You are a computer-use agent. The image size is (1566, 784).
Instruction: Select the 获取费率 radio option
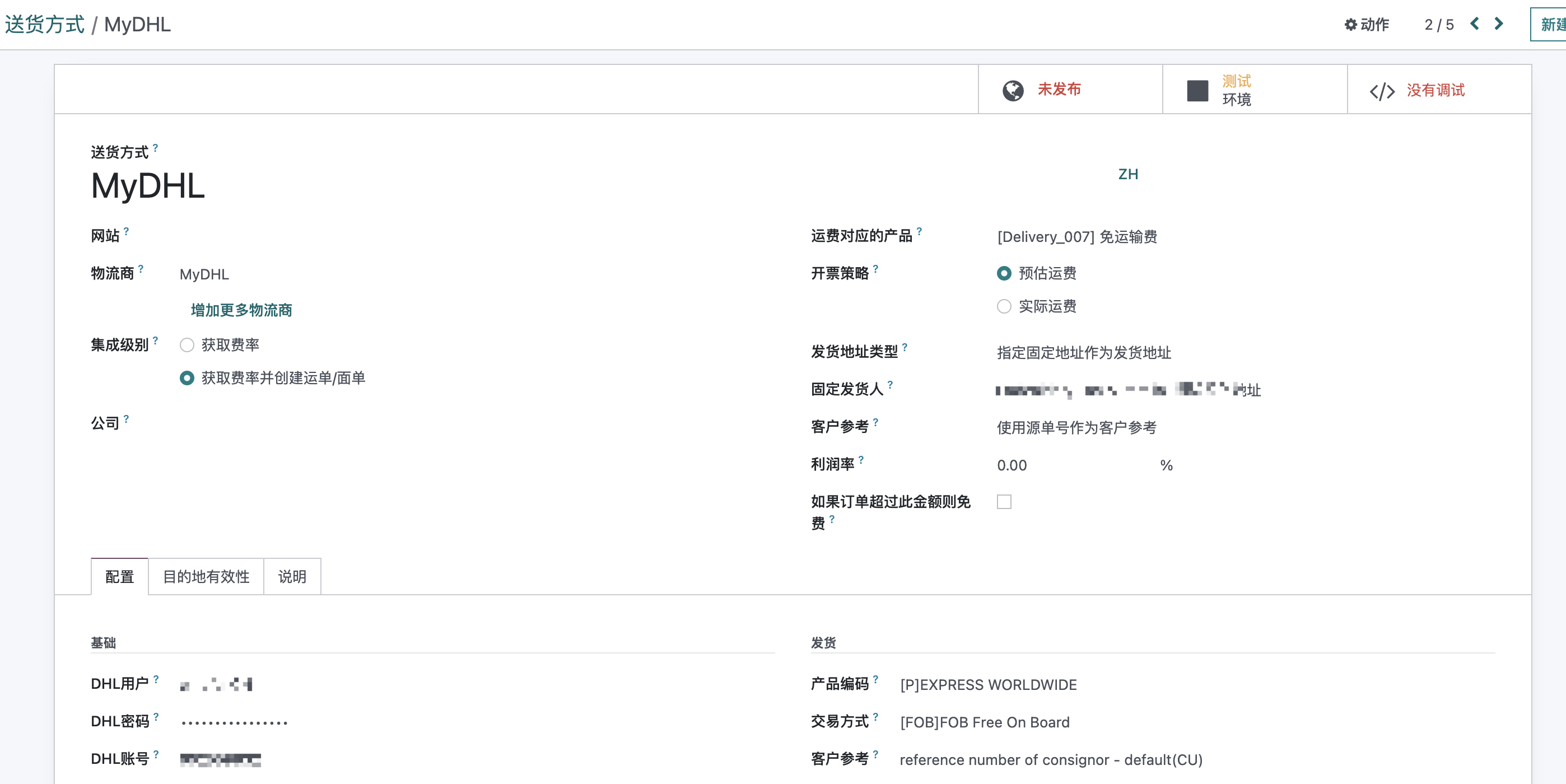[x=187, y=345]
